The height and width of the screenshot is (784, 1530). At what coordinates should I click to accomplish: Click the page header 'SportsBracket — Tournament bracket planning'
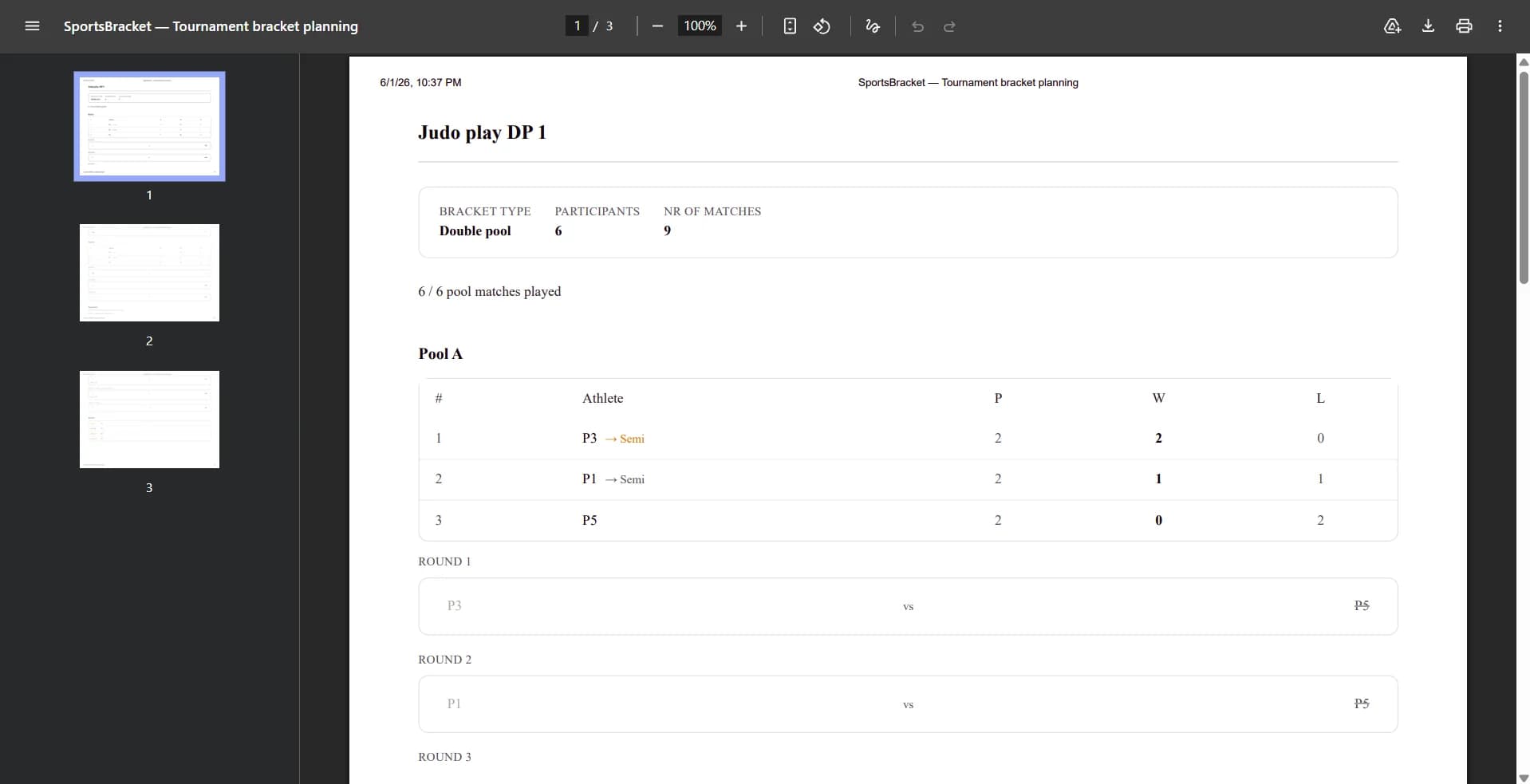pos(968,82)
